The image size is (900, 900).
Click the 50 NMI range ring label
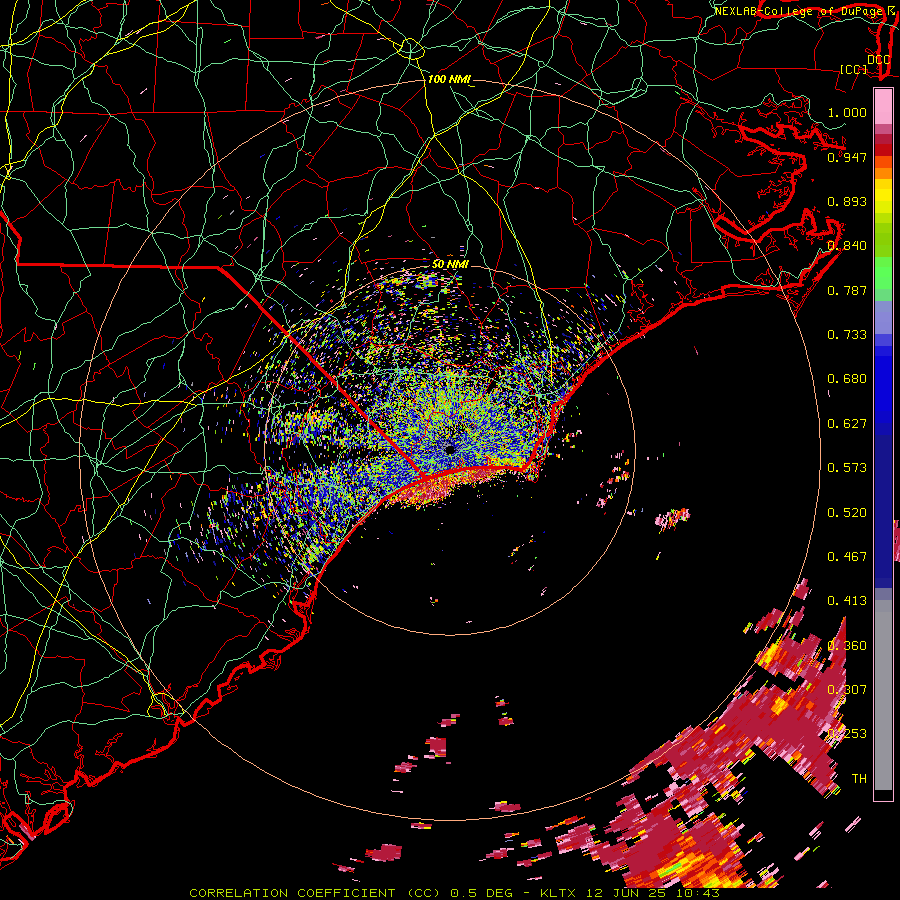[450, 264]
